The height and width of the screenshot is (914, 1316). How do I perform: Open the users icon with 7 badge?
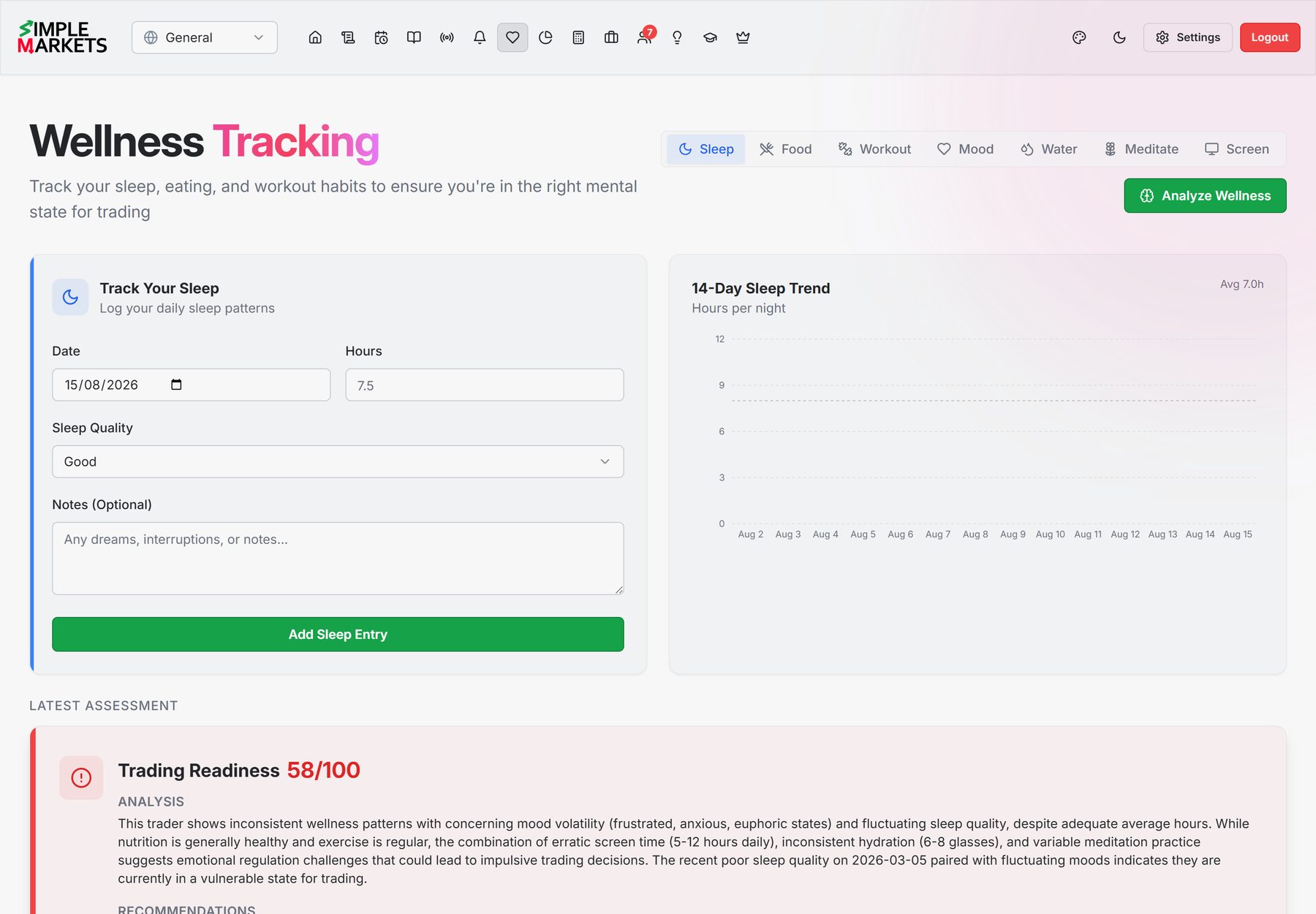pyautogui.click(x=644, y=37)
